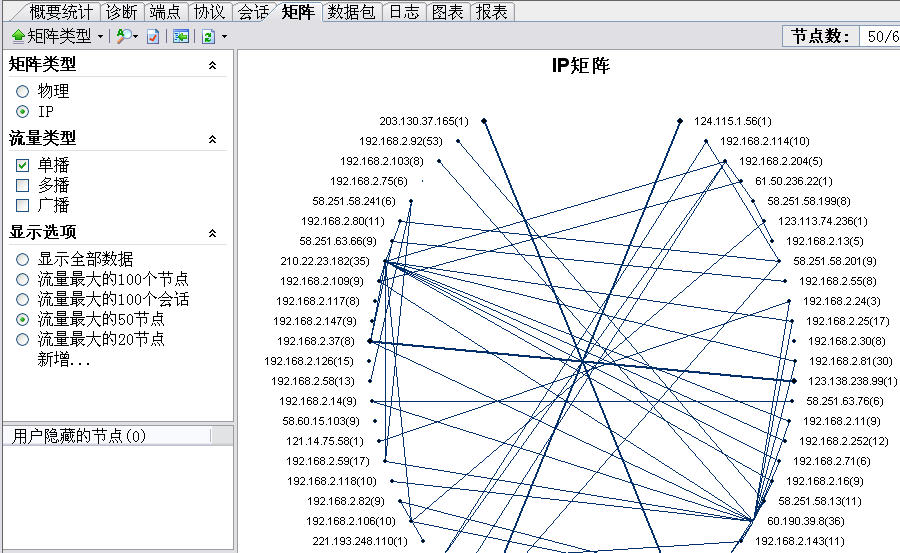Click node label 61.50.236.22(1)
The width and height of the screenshot is (900, 553).
tap(793, 181)
